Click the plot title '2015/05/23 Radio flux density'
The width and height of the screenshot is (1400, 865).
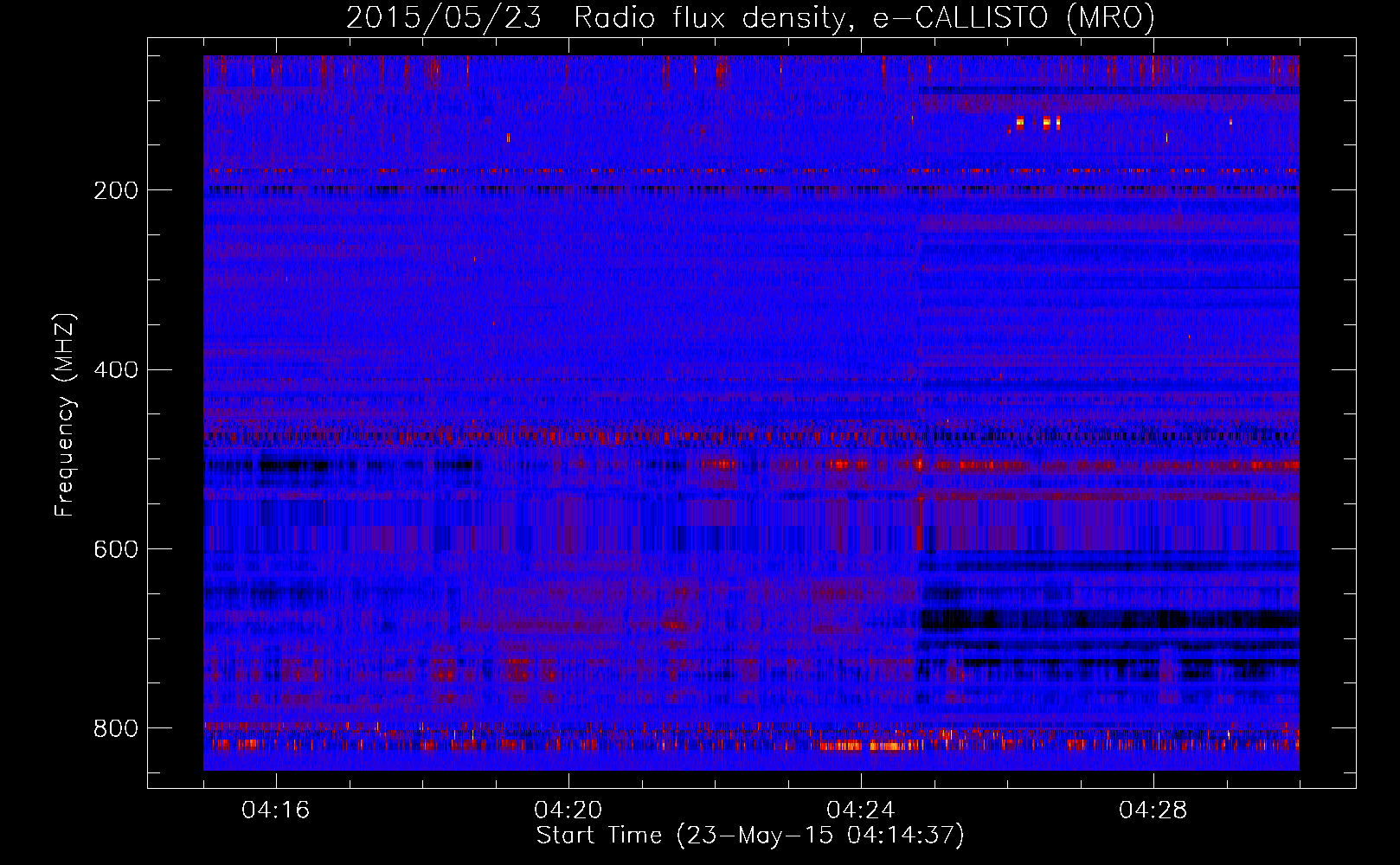click(x=750, y=18)
